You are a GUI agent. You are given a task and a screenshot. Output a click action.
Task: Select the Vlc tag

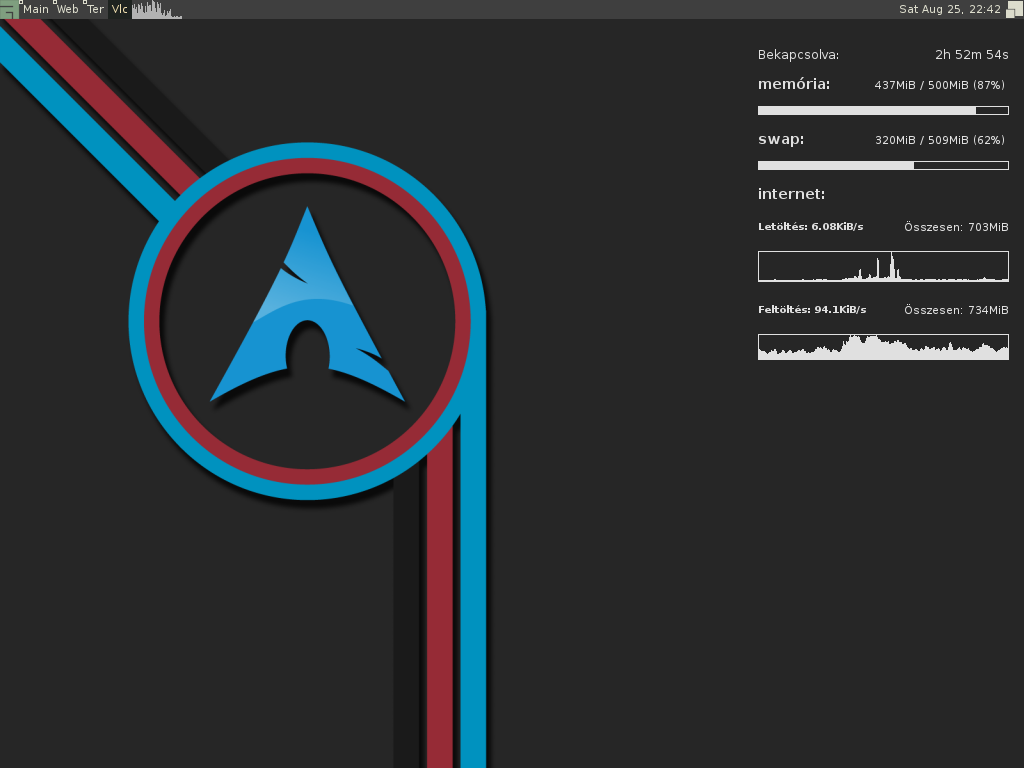click(x=120, y=9)
